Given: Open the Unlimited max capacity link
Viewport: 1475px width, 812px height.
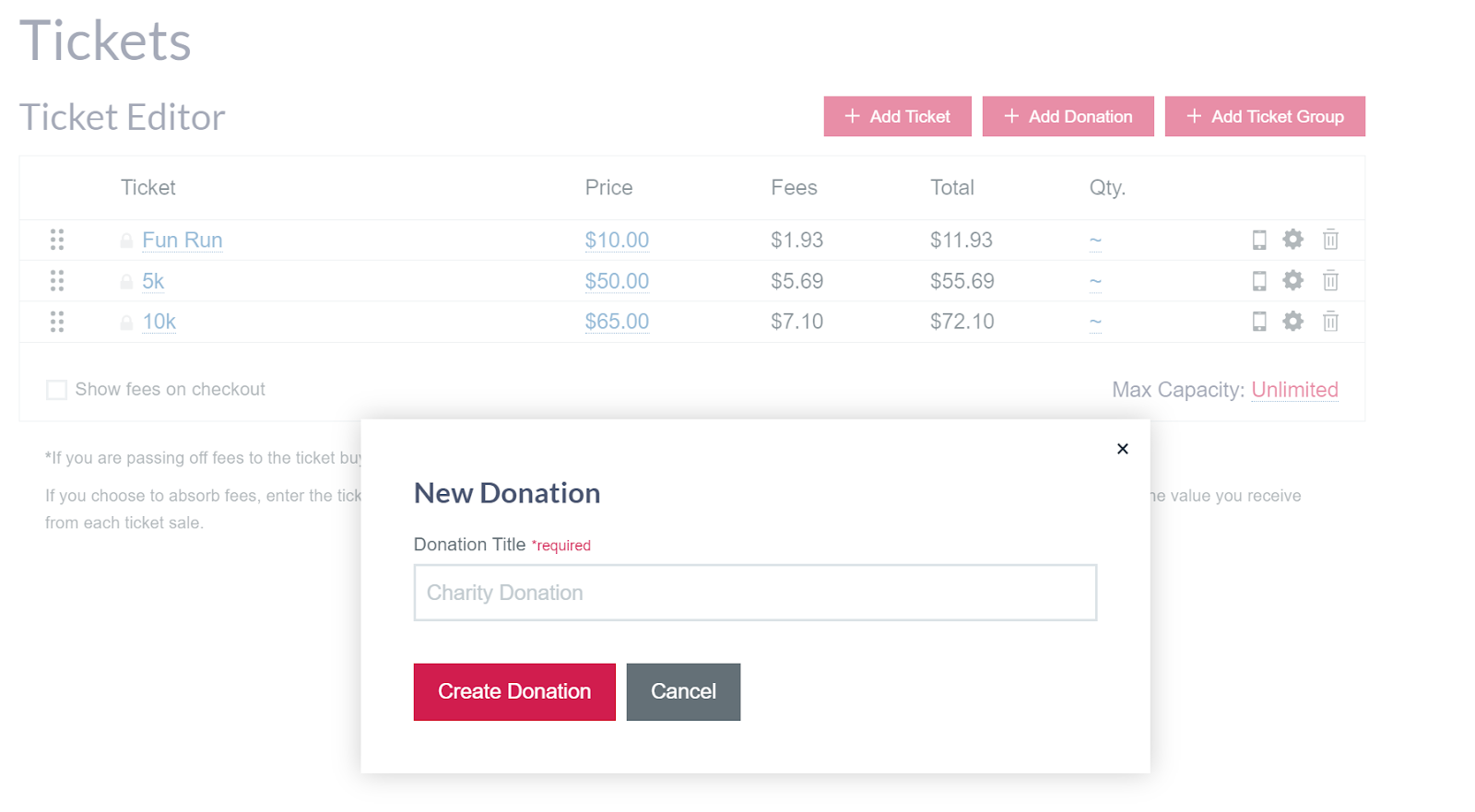Looking at the screenshot, I should point(1294,390).
